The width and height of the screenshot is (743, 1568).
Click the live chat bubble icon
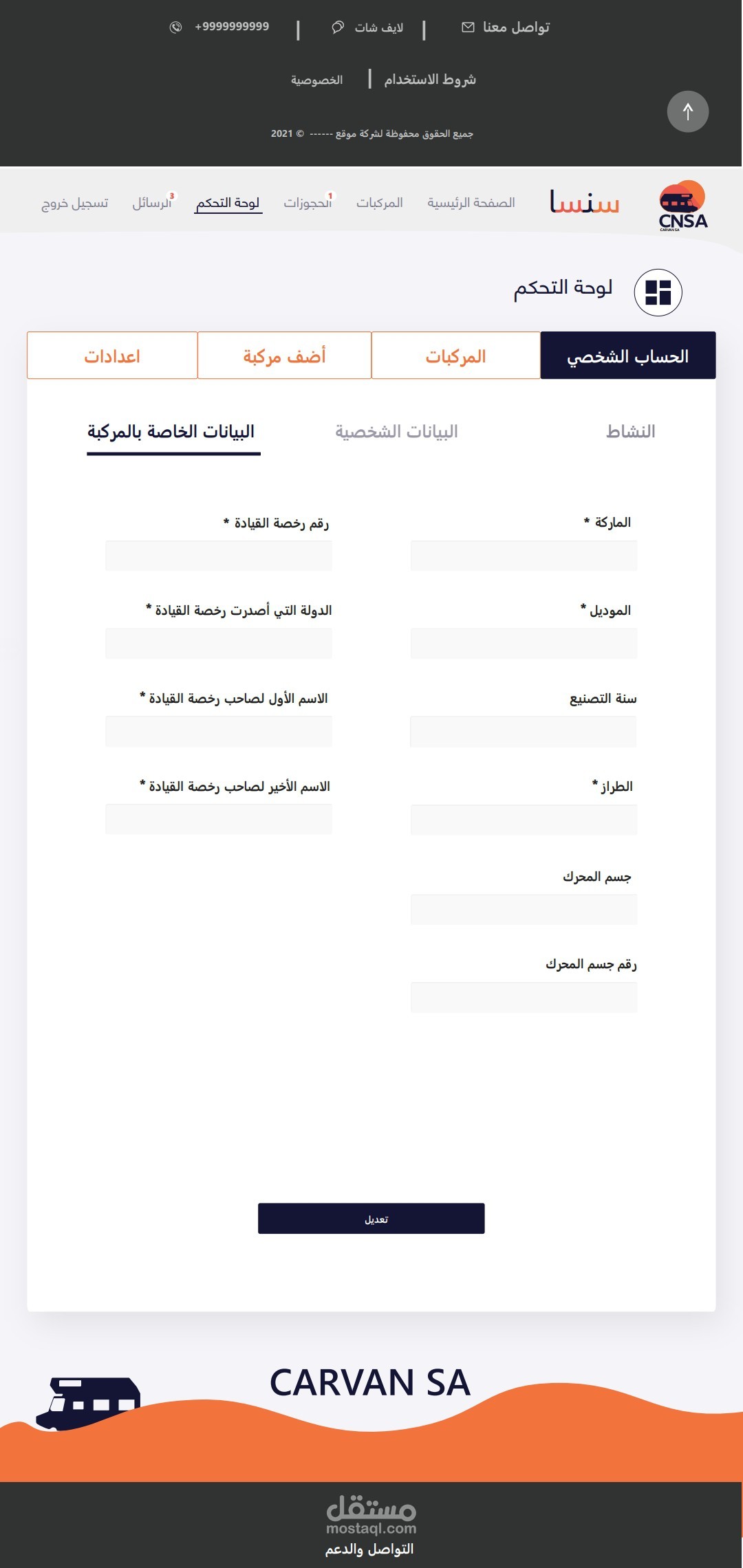click(x=338, y=28)
